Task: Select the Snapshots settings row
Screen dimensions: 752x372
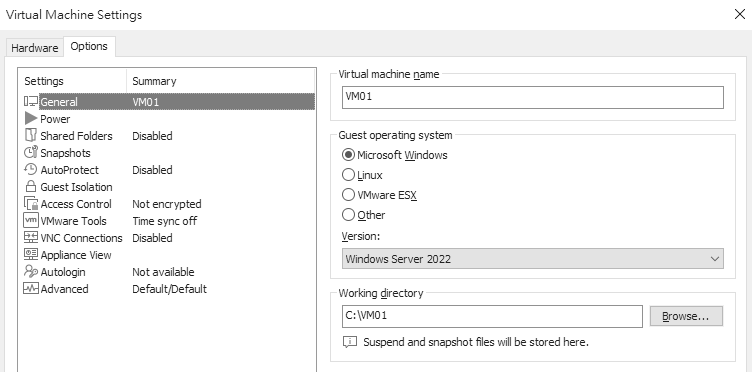Action: 169,152
